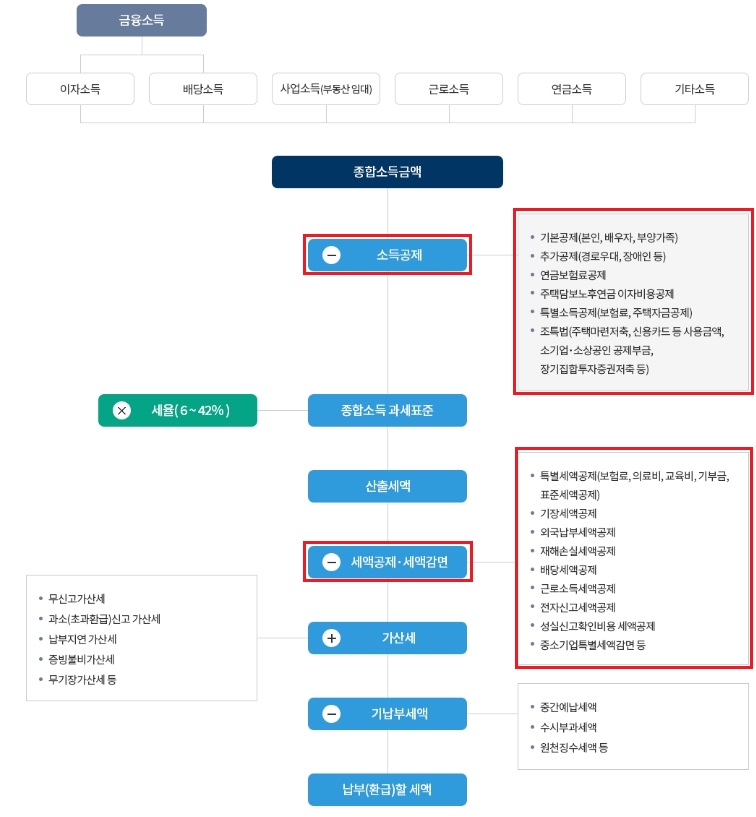Click 추가공제(경로우대, 장애인 등) item

(603, 256)
